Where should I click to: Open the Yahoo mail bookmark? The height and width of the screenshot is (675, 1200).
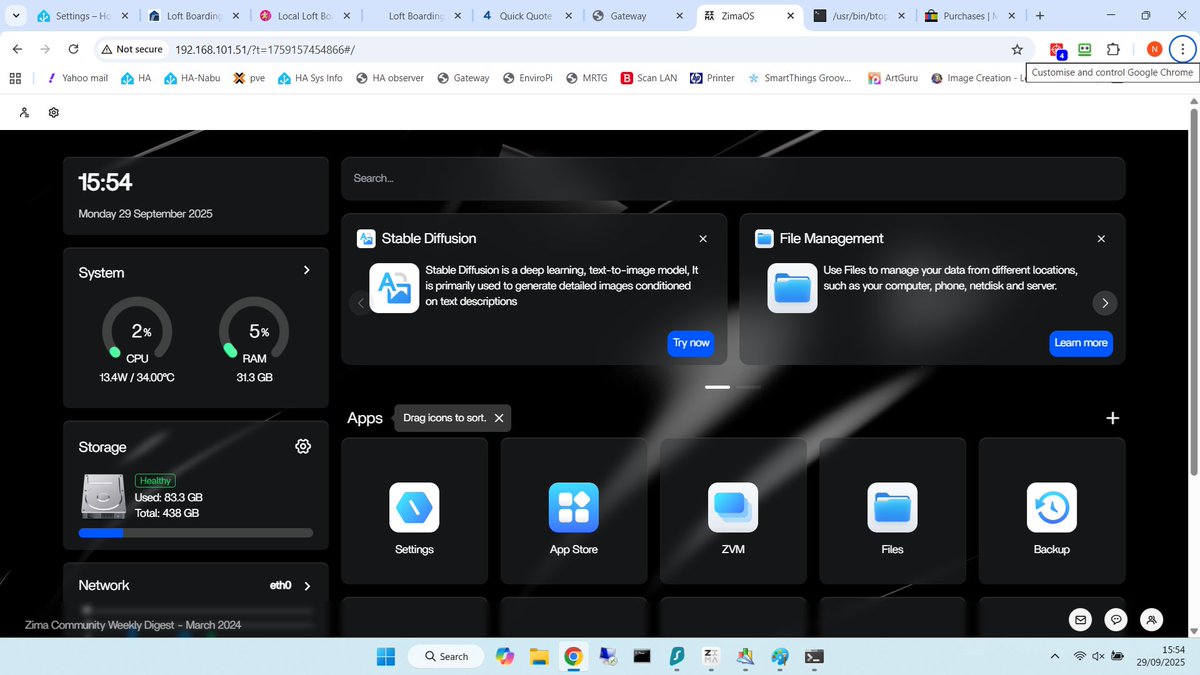point(76,78)
